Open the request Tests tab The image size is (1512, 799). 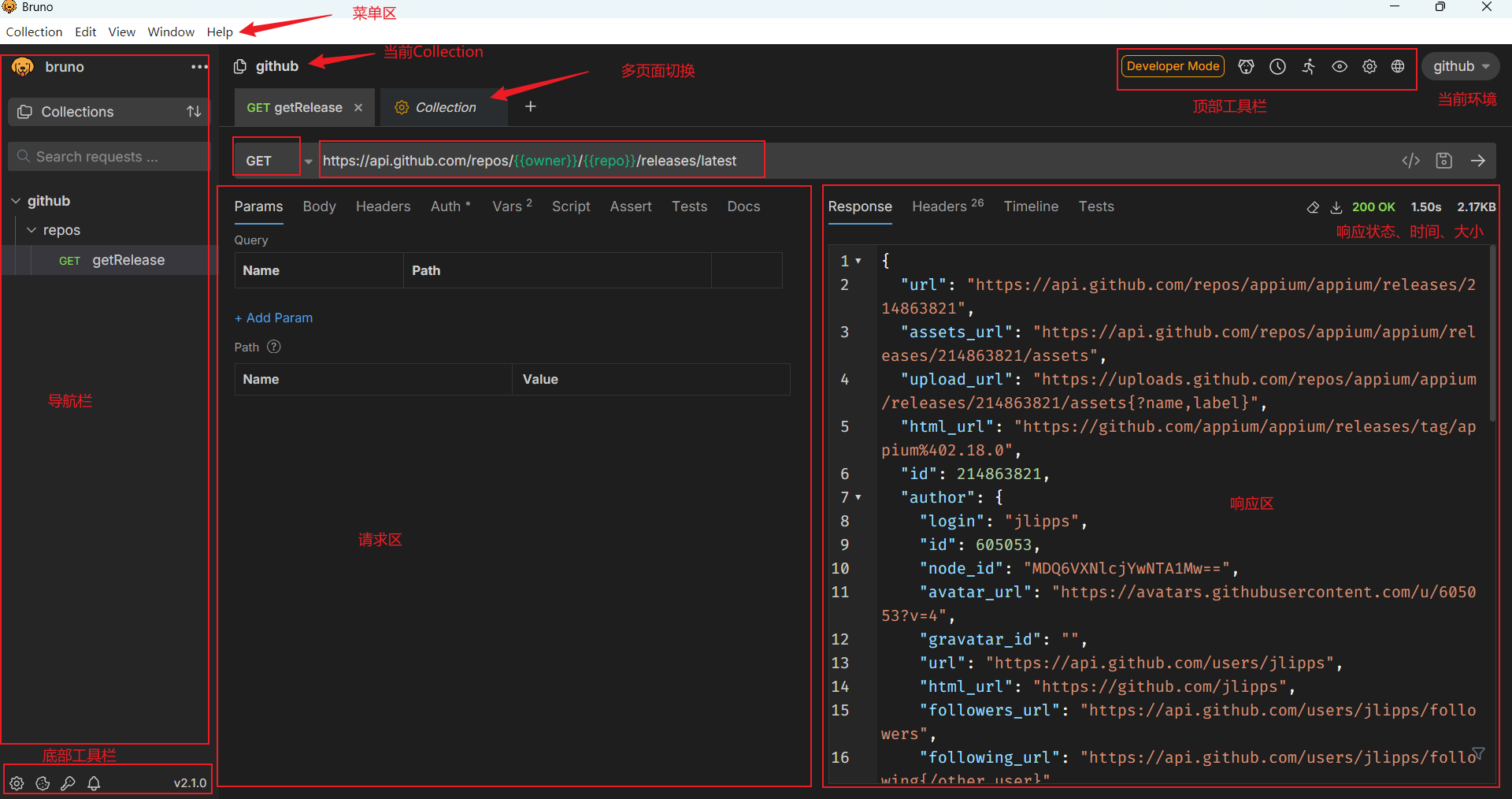coord(689,206)
